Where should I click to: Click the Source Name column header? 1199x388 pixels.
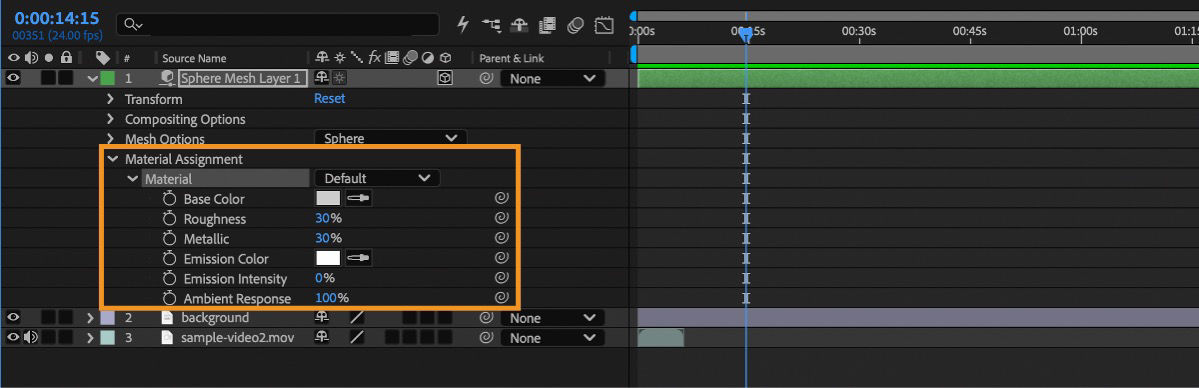coord(194,58)
